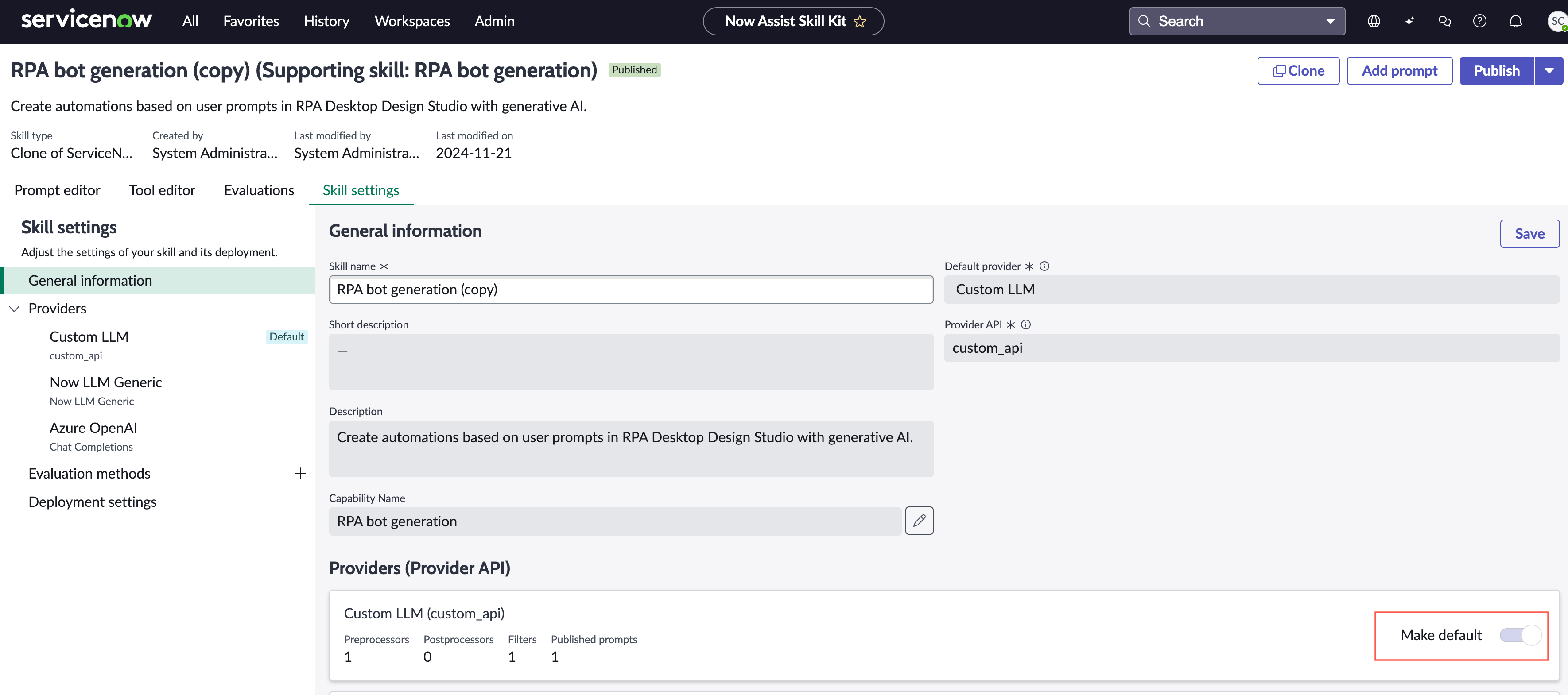Click the Short description field
Screen dimensions: 1568x695
[631, 362]
